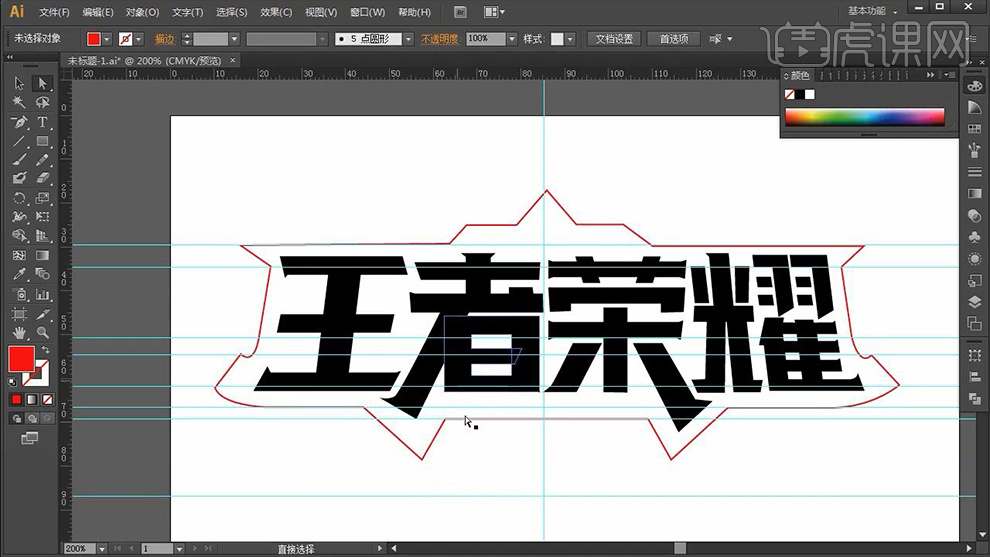Viewport: 990px width, 557px height.
Task: Enable Draw Behind mode
Action: 32,418
